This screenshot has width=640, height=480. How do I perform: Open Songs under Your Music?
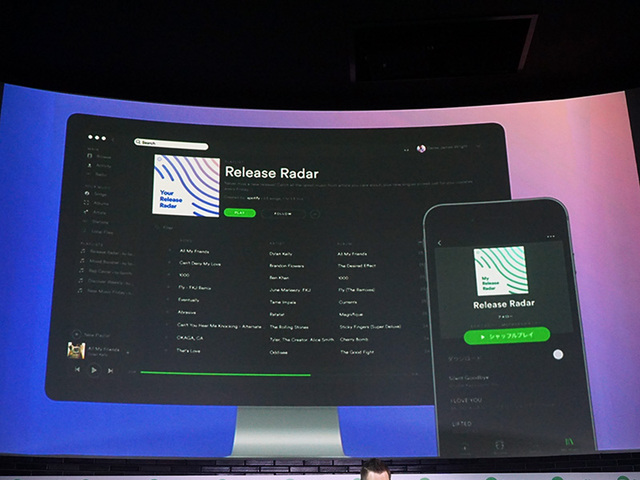[97, 194]
